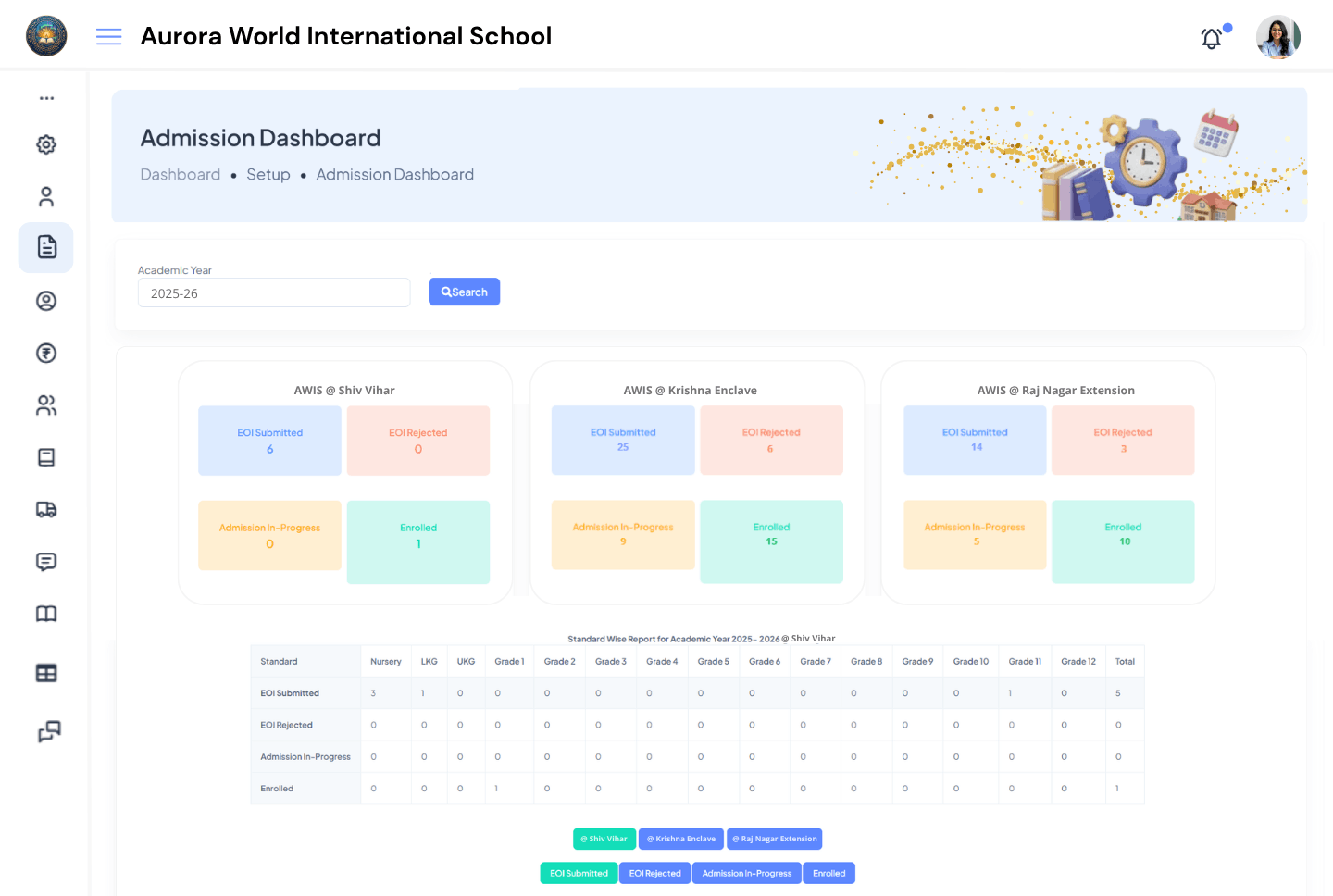The image size is (1333, 896).
Task: Toggle the Admission In-Progress chart filter
Action: [746, 872]
